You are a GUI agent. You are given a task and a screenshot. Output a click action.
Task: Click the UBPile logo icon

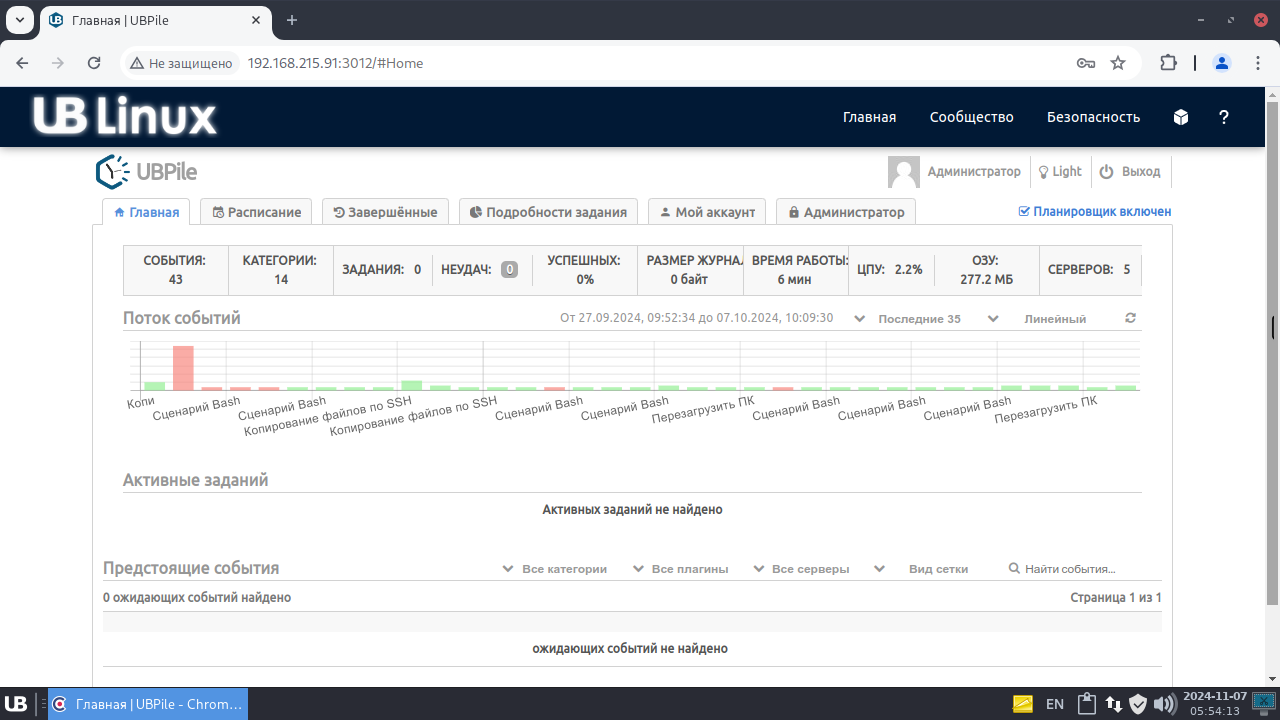(111, 171)
